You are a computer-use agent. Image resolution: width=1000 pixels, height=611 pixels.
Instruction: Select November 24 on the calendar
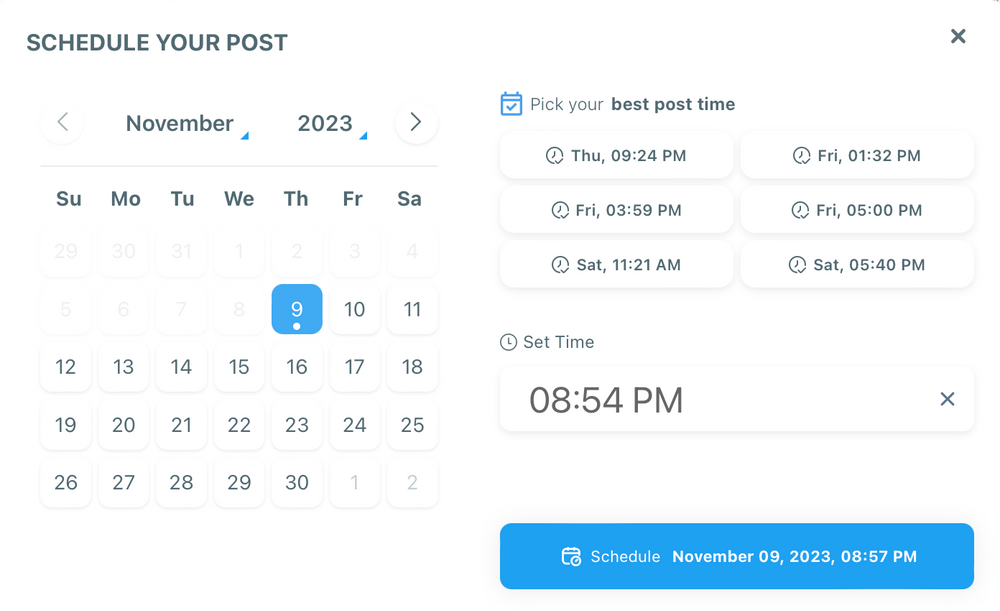[x=354, y=425]
